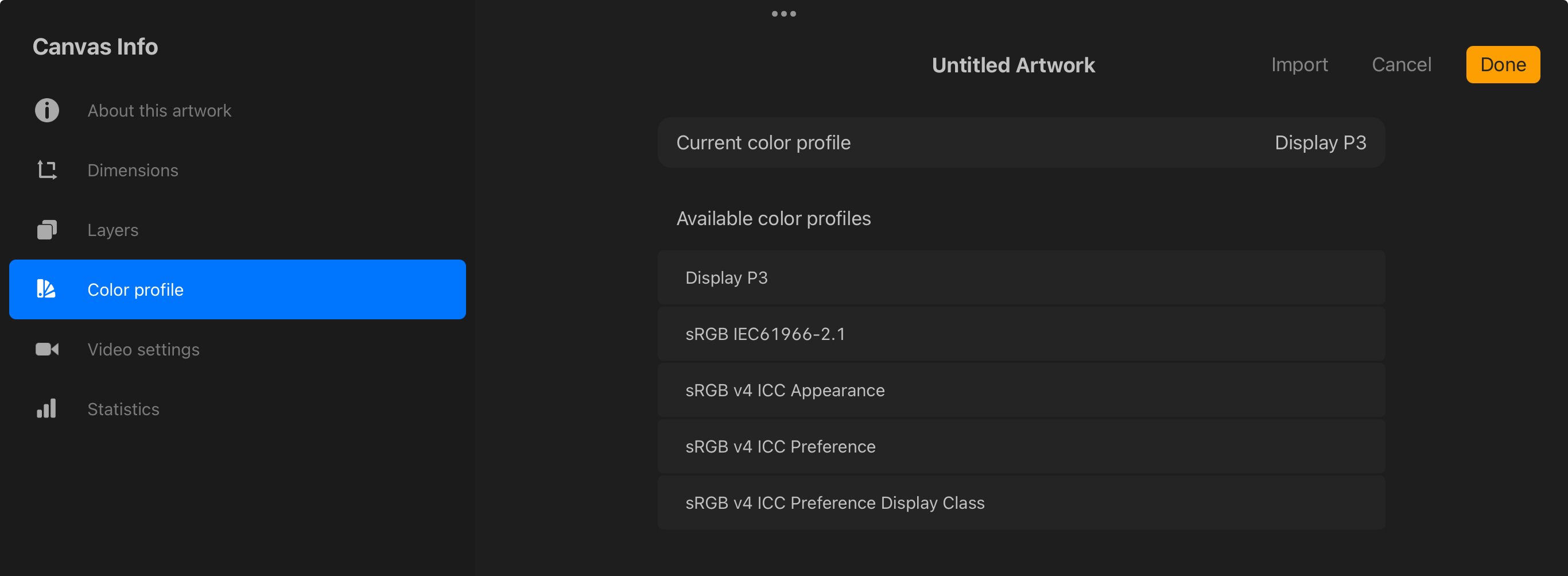1568x576 pixels.
Task: Choose the sRGB IEC61966-2.1 profile
Action: click(x=1021, y=334)
